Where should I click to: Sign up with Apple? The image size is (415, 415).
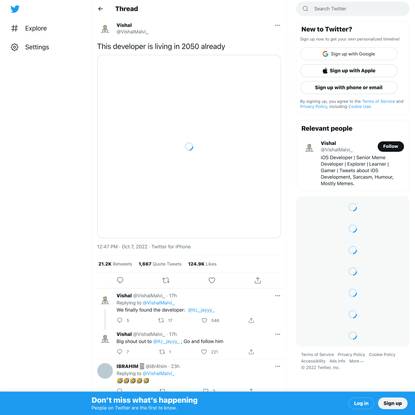(x=349, y=71)
